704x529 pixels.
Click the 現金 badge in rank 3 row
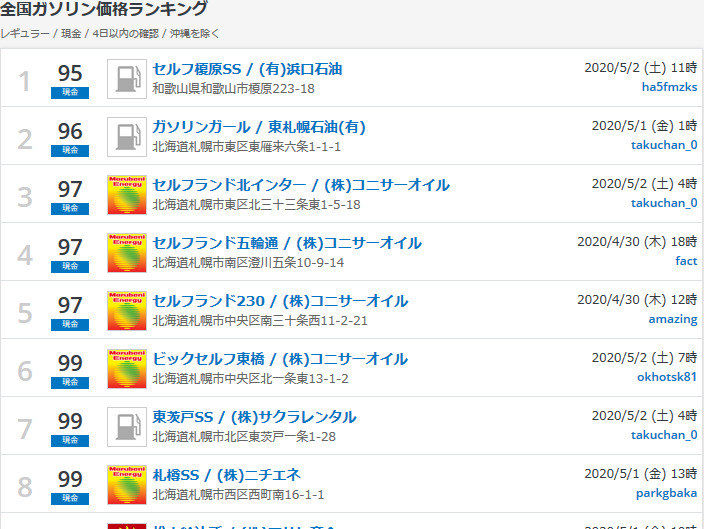(70, 208)
